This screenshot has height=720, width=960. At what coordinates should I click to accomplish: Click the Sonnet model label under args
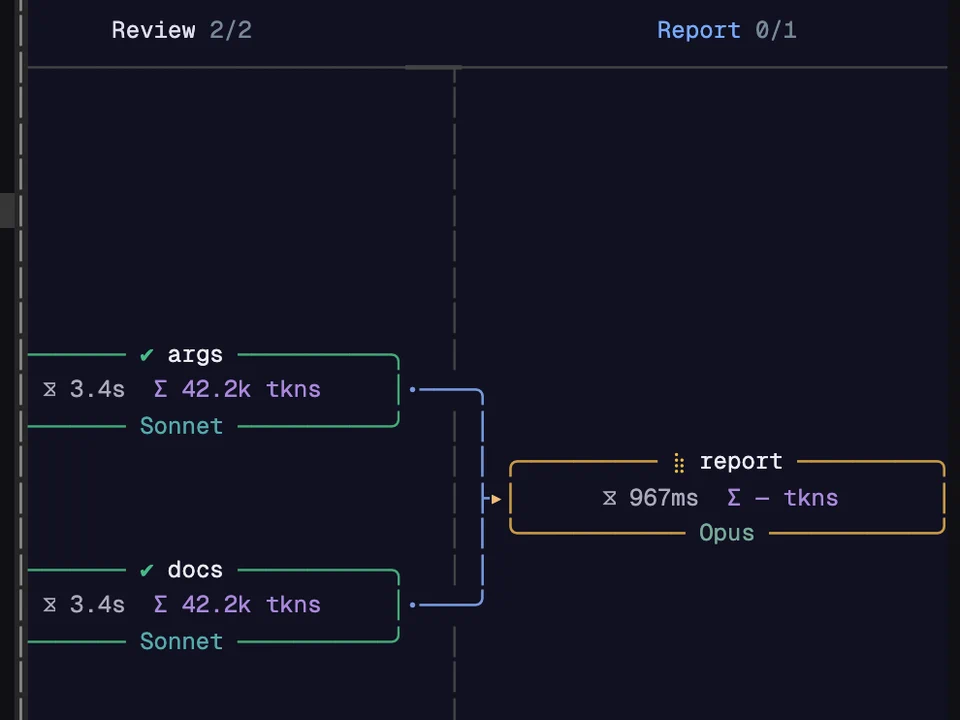click(181, 426)
